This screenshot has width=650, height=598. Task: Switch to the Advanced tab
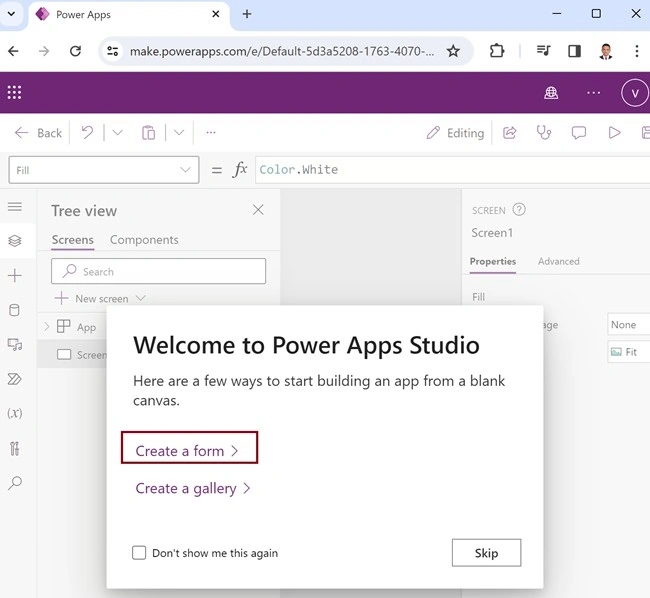coord(559,261)
